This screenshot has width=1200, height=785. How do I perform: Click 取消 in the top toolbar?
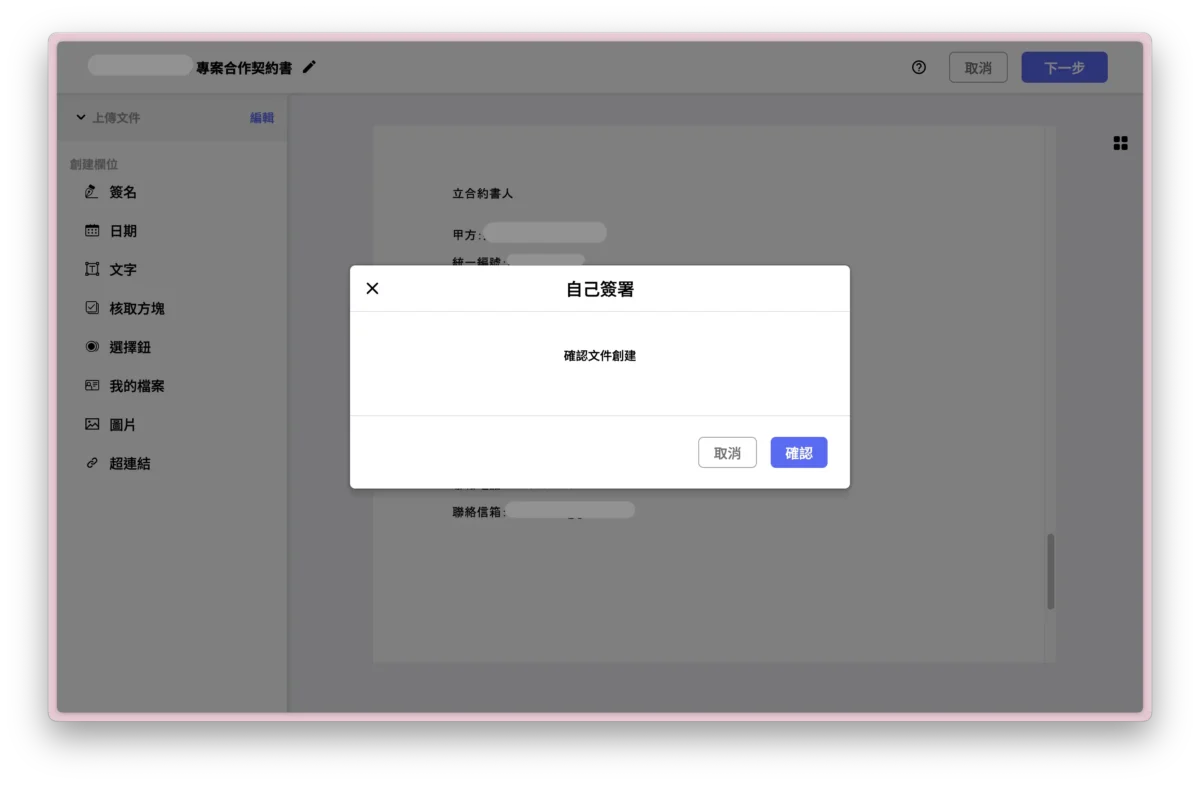[x=978, y=67]
